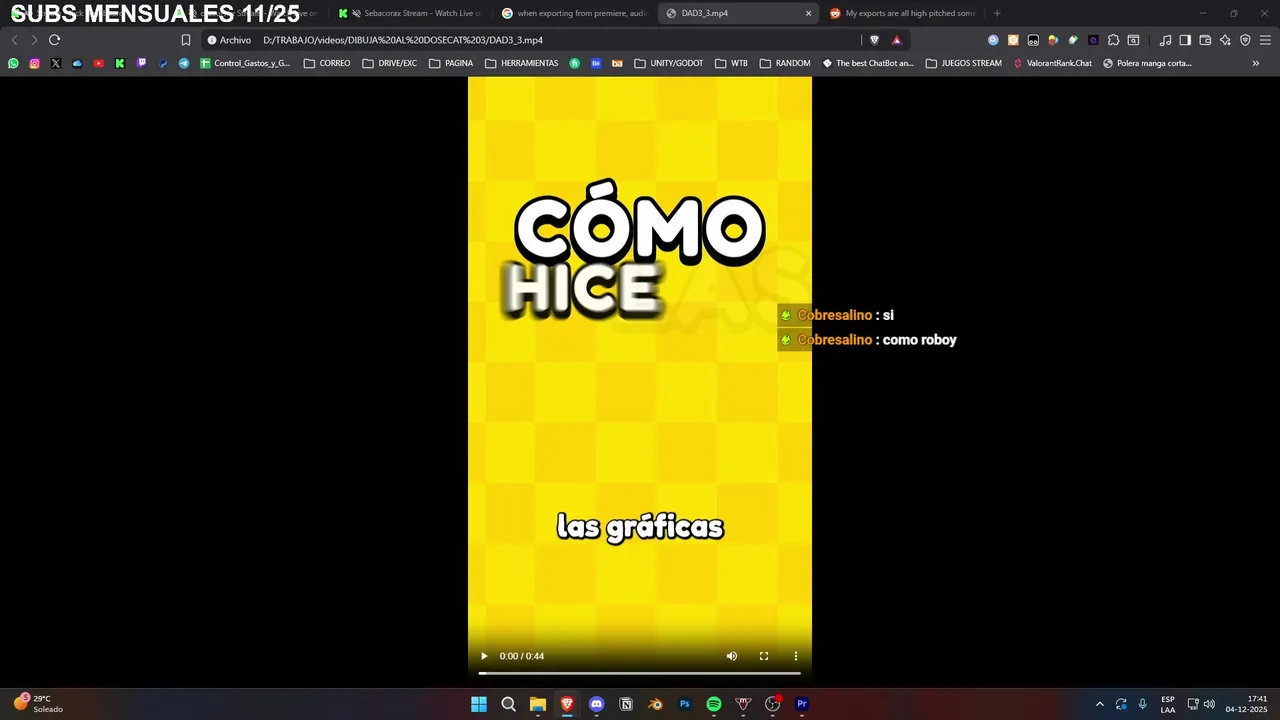Image resolution: width=1280 pixels, height=720 pixels.
Task: Enter fullscreen mode in the video player
Action: [x=764, y=656]
